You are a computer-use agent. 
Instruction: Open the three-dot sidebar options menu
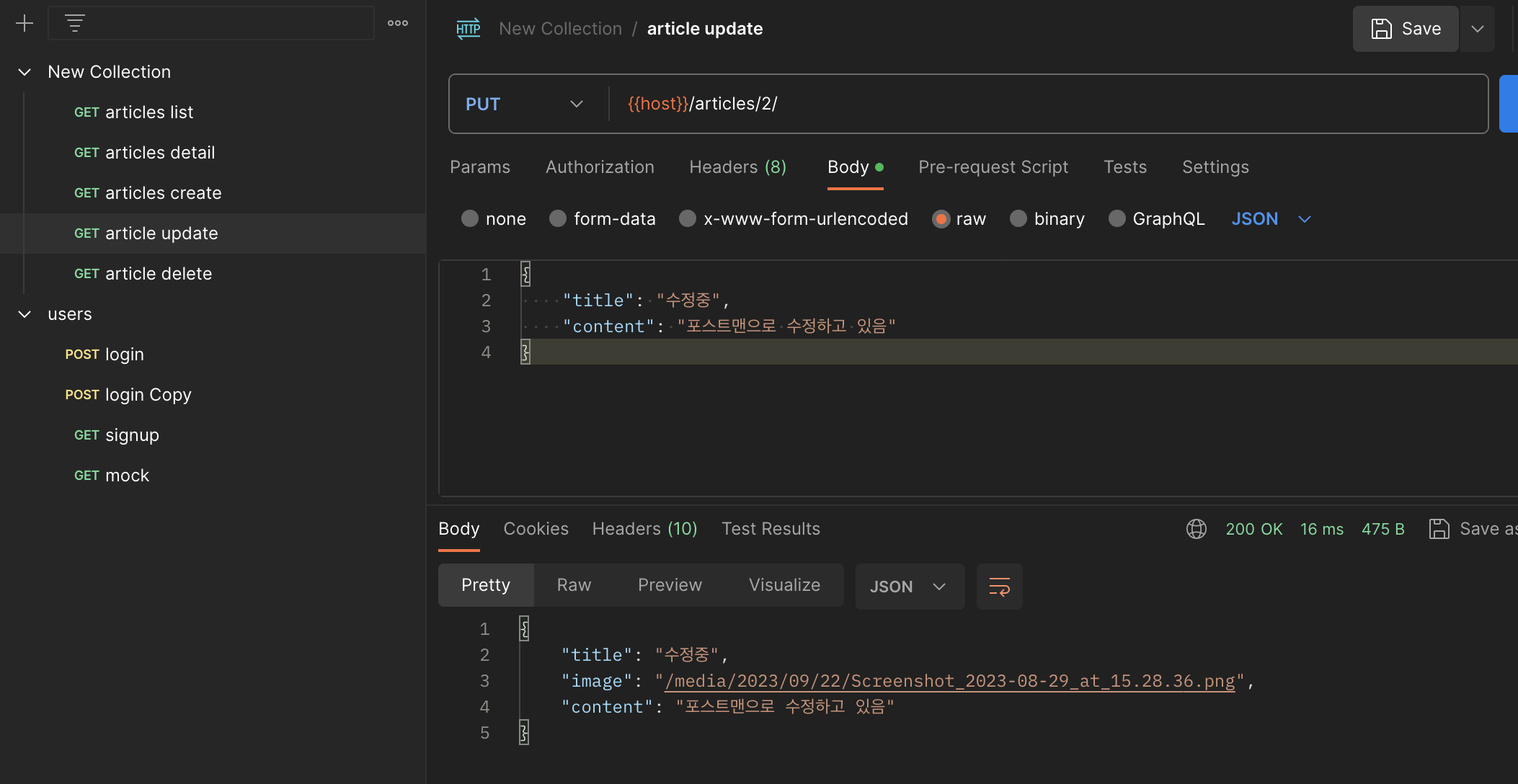pos(397,23)
